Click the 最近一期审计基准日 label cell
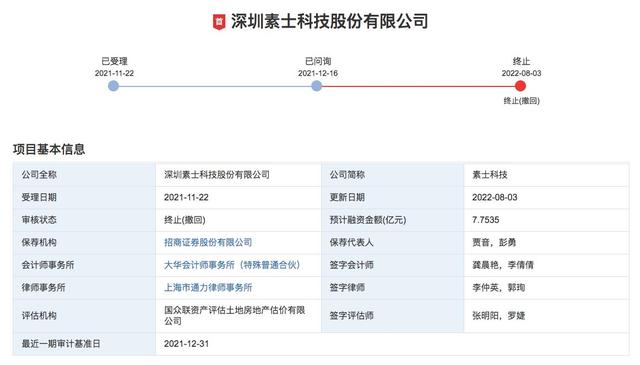The image size is (640, 365). click(84, 344)
